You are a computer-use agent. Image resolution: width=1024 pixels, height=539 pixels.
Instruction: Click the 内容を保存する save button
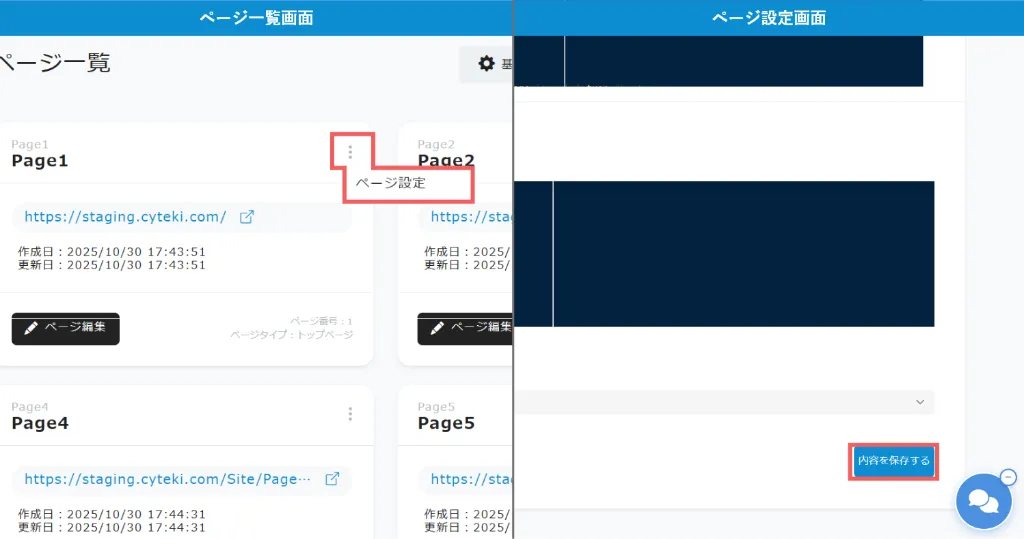tap(893, 461)
